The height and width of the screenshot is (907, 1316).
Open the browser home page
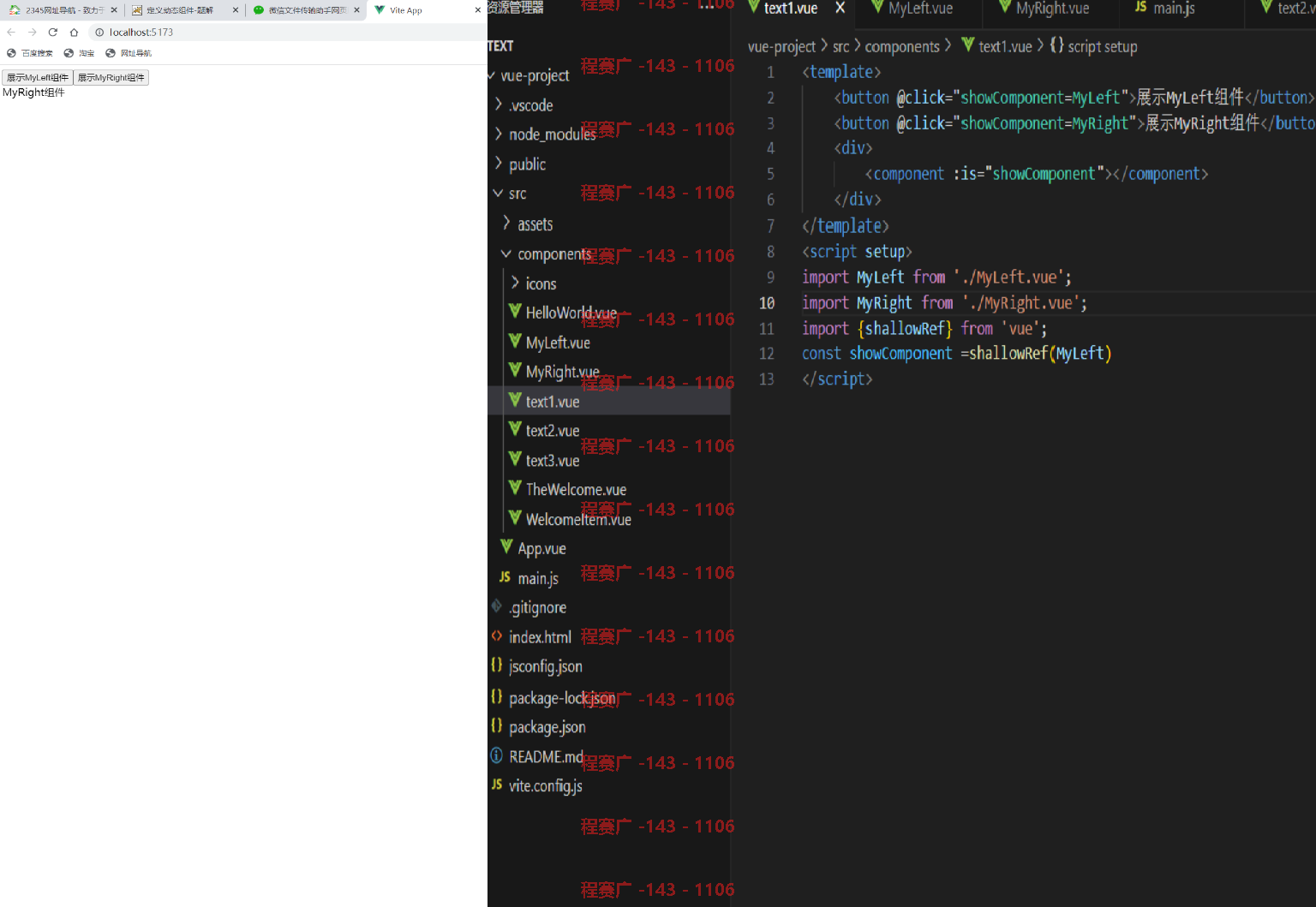[x=75, y=32]
